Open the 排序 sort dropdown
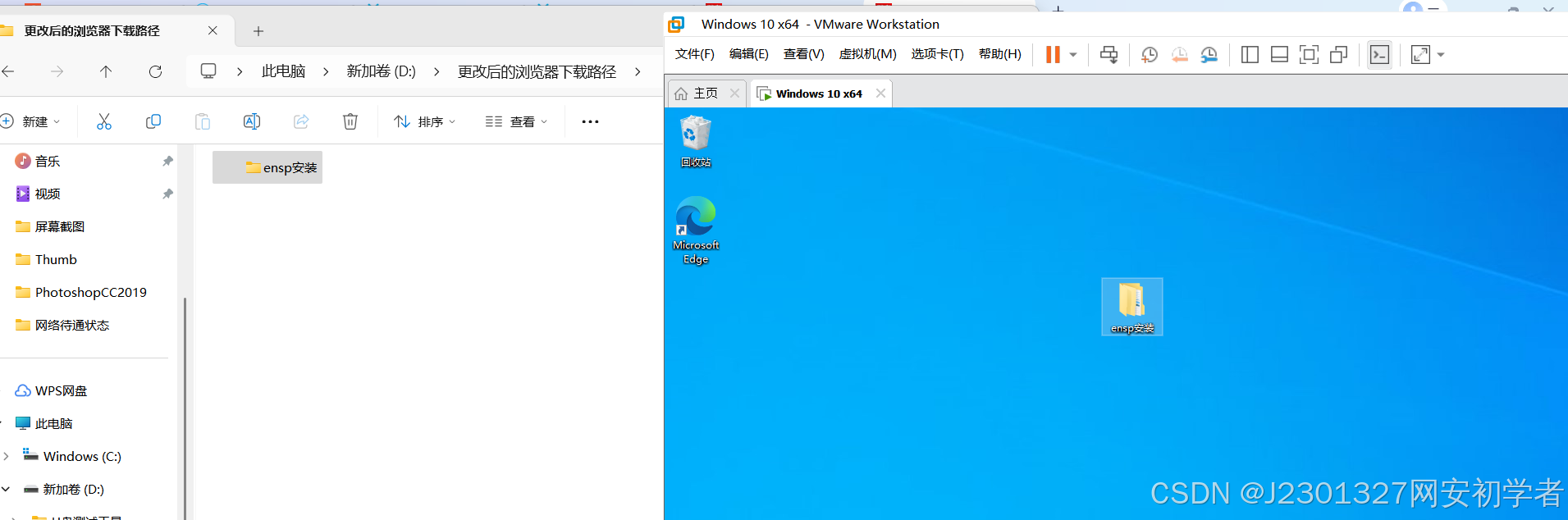 coord(424,121)
